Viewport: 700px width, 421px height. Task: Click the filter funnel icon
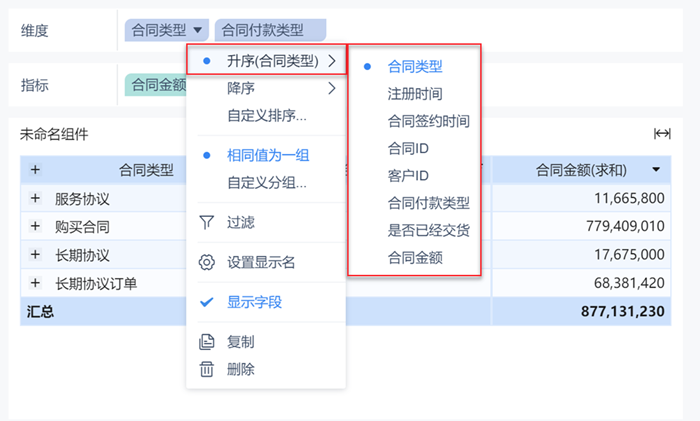pos(207,222)
